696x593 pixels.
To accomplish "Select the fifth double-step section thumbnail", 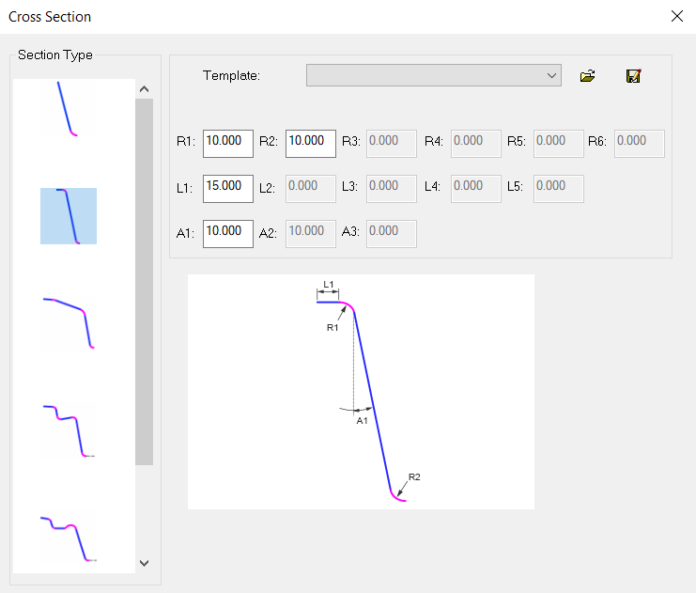I will pos(68,536).
